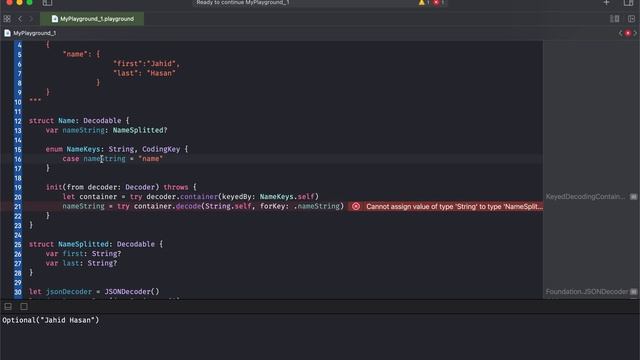Click 'container(keyedBy:' on line 20
The height and width of the screenshot is (360, 640).
(219, 197)
